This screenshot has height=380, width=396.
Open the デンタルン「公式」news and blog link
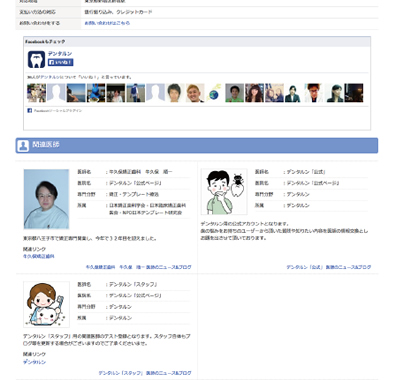click(x=329, y=267)
